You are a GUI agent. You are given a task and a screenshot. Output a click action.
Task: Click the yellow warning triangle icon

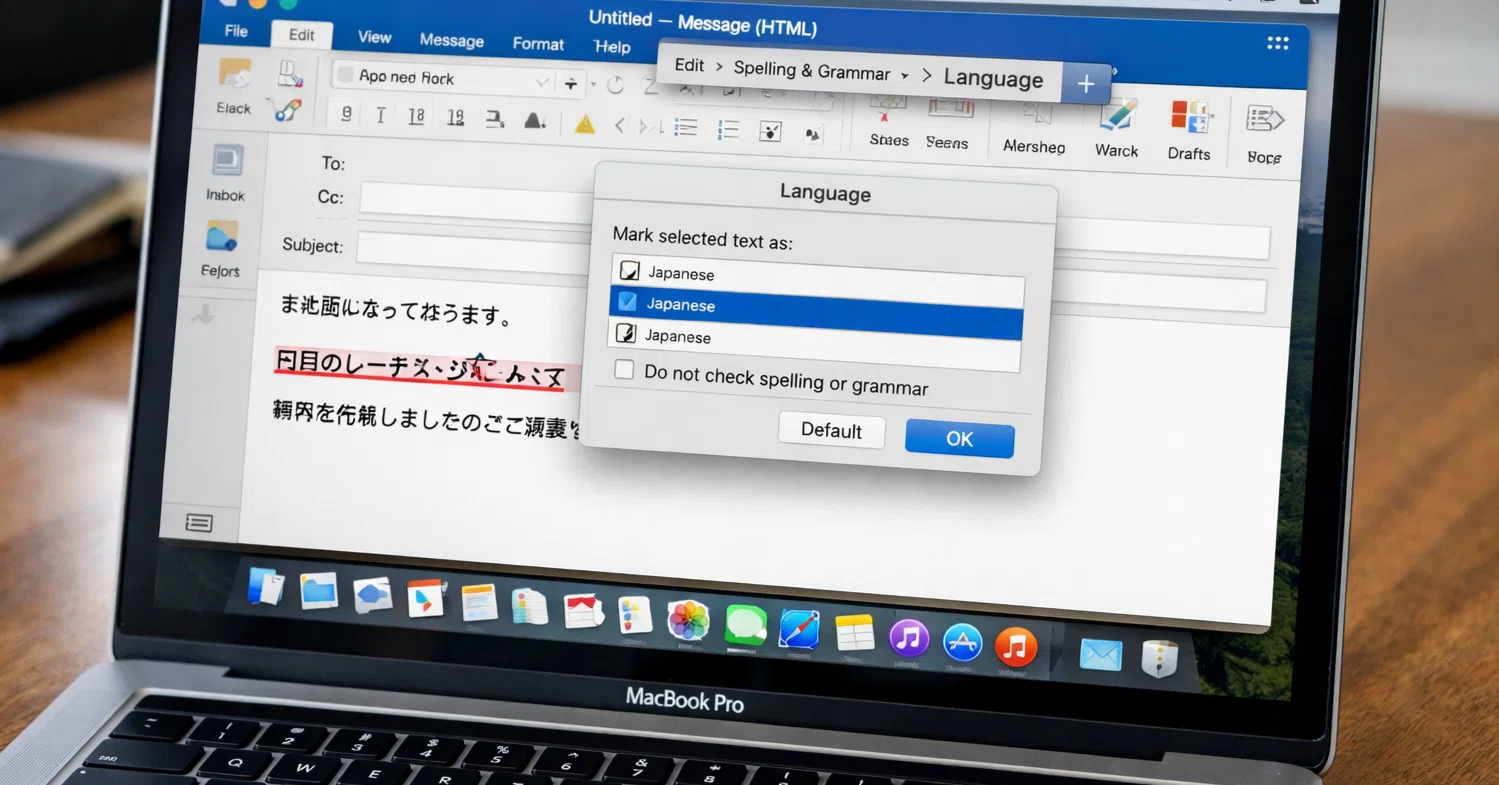(585, 125)
